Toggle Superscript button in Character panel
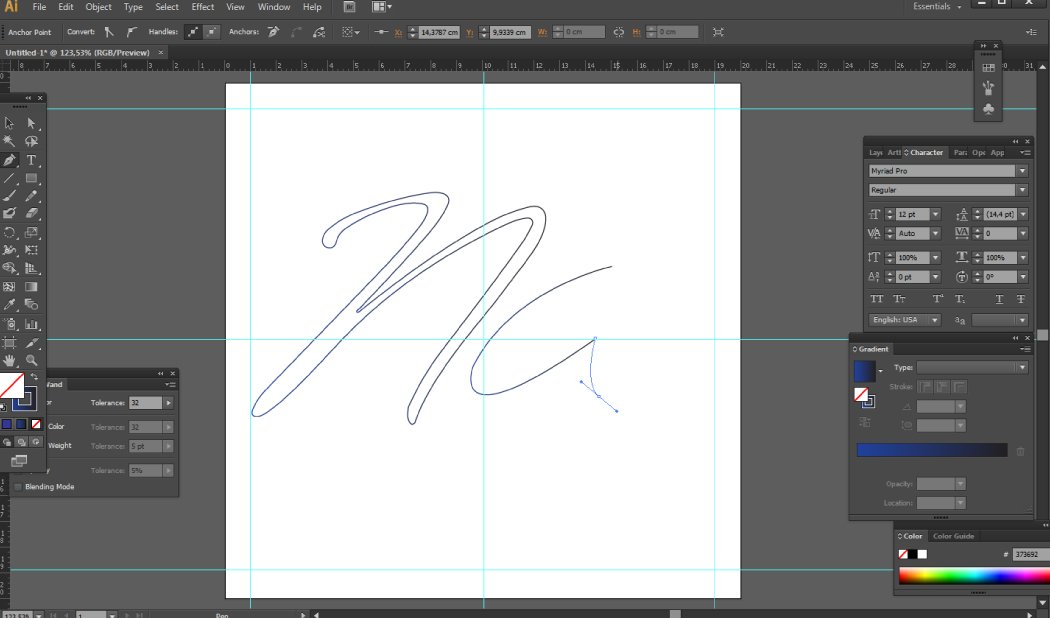1050x618 pixels. click(938, 299)
